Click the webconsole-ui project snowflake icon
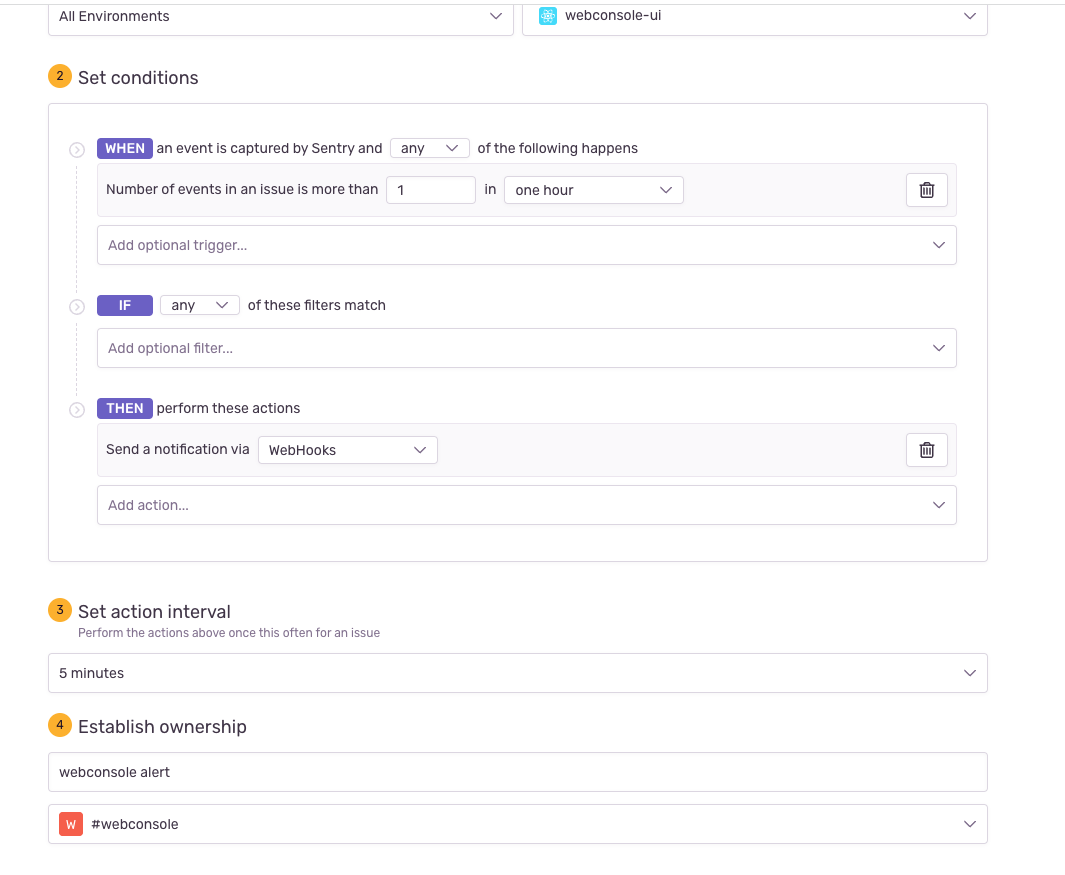 pyautogui.click(x=547, y=15)
